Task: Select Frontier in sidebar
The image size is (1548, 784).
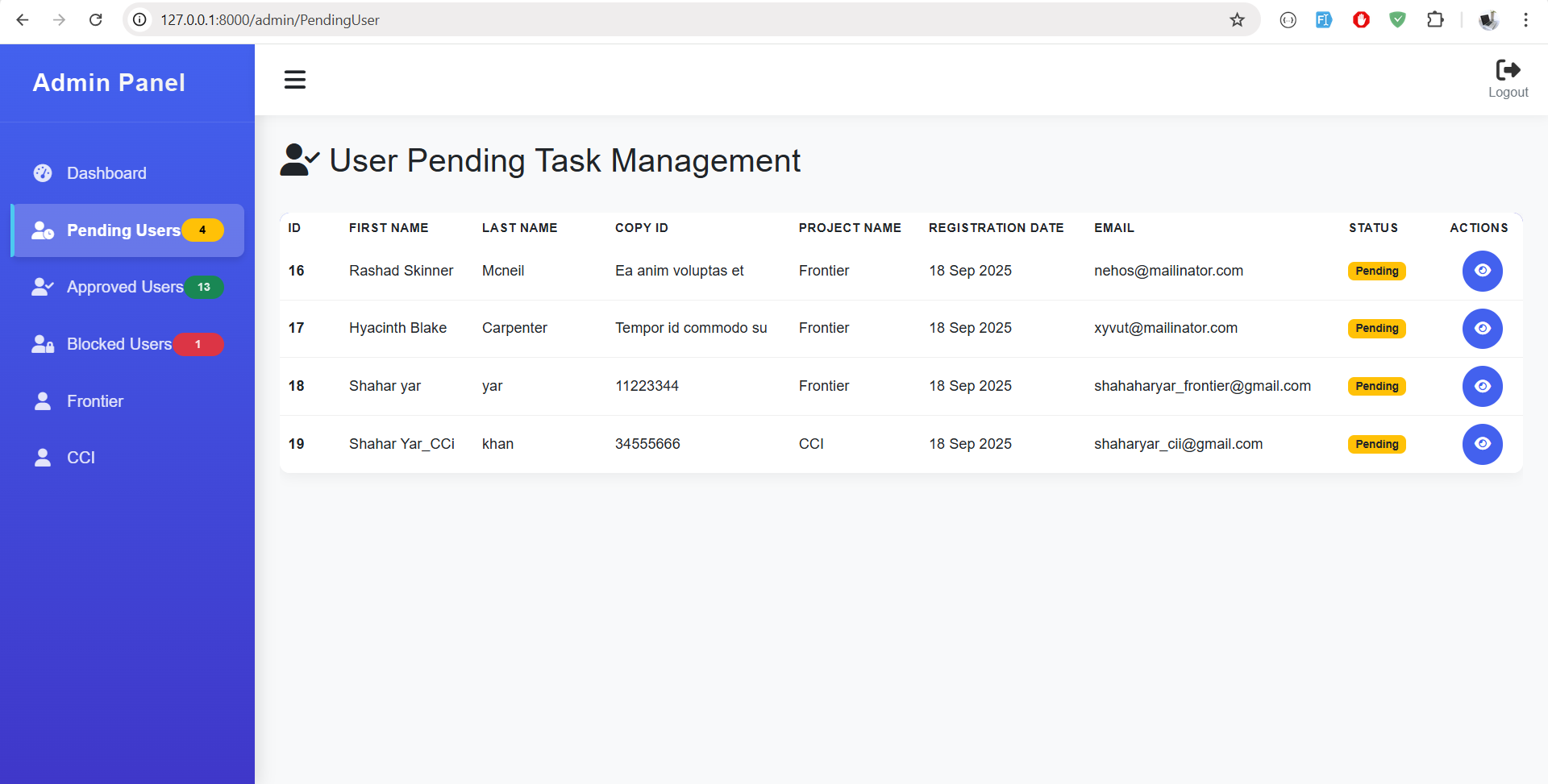Action: click(x=95, y=401)
